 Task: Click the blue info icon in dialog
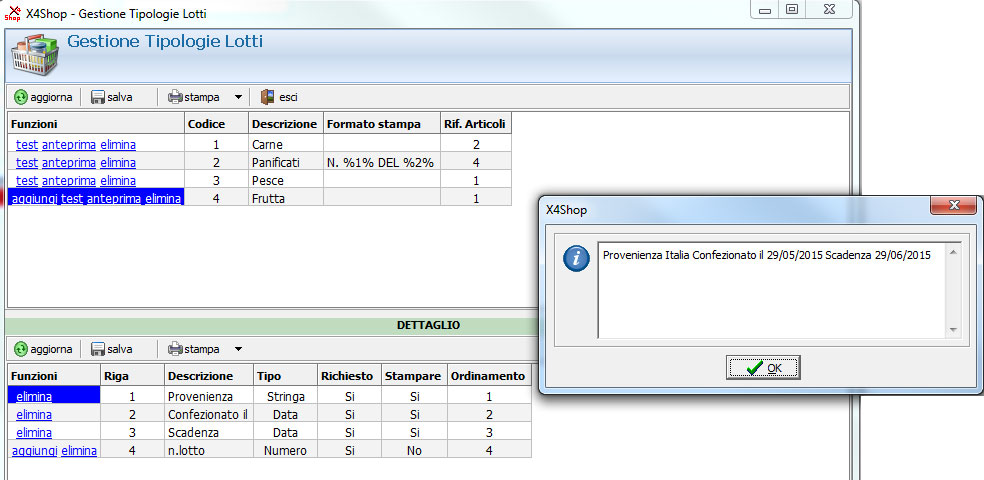click(576, 259)
